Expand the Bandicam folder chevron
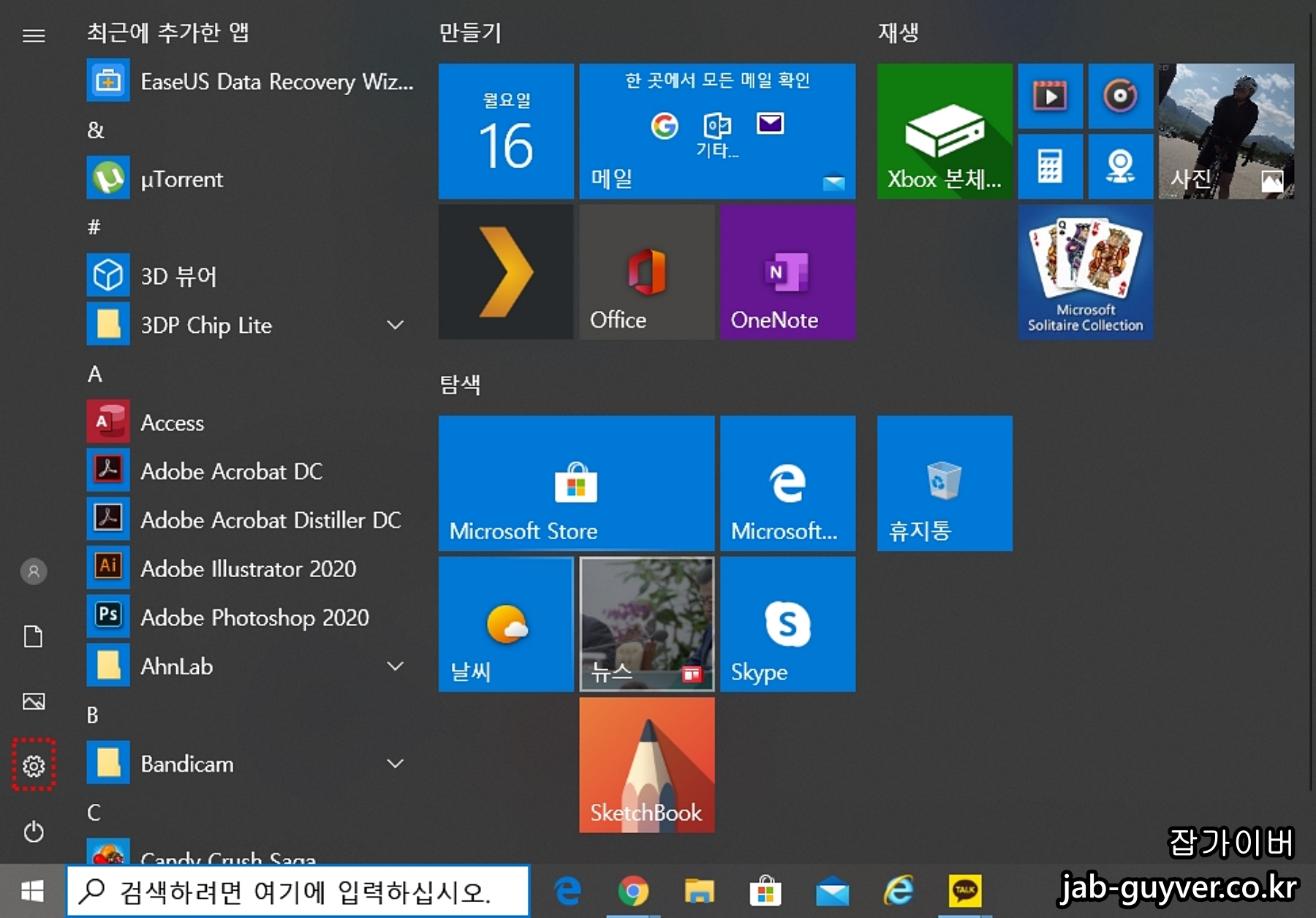Image resolution: width=1316 pixels, height=918 pixels. [395, 763]
